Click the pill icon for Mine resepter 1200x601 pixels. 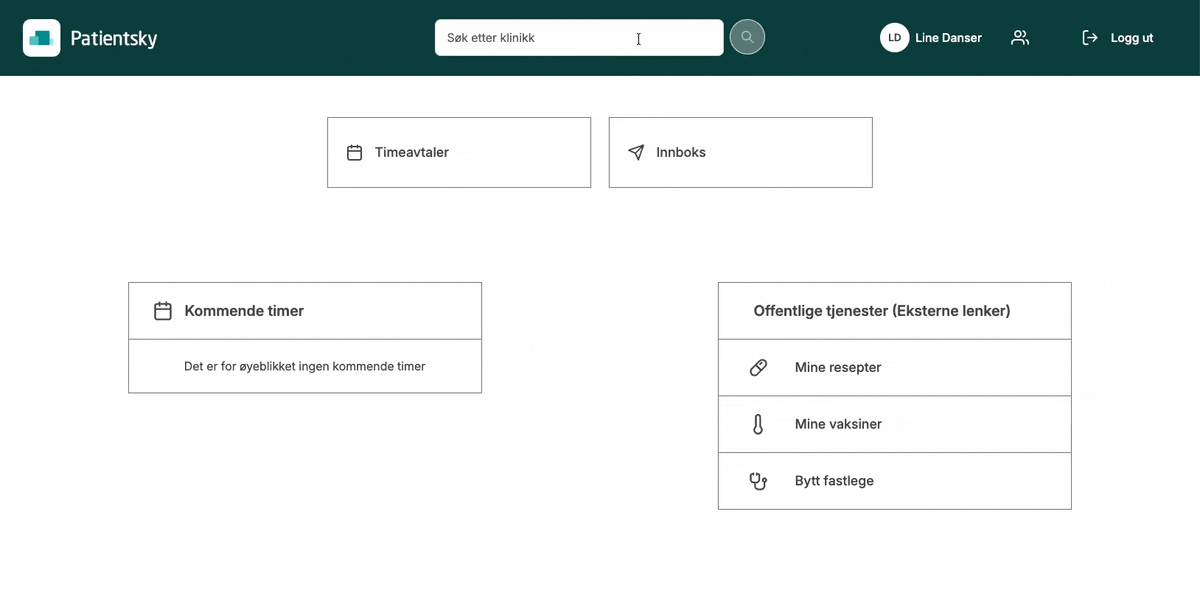(x=758, y=368)
